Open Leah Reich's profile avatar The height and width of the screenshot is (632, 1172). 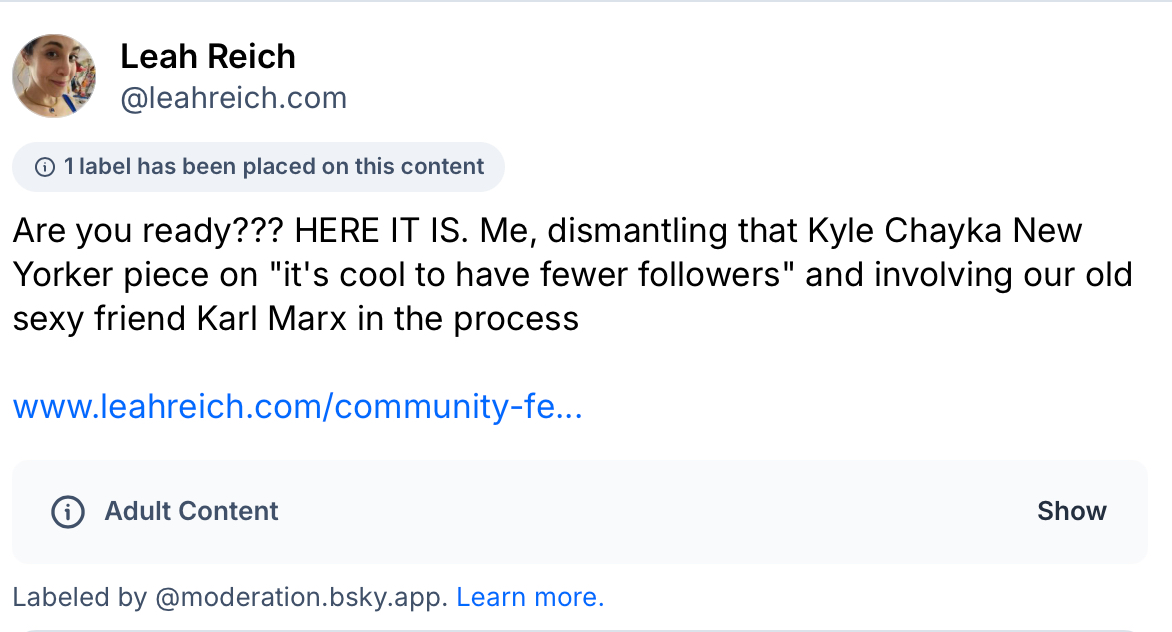(x=54, y=76)
